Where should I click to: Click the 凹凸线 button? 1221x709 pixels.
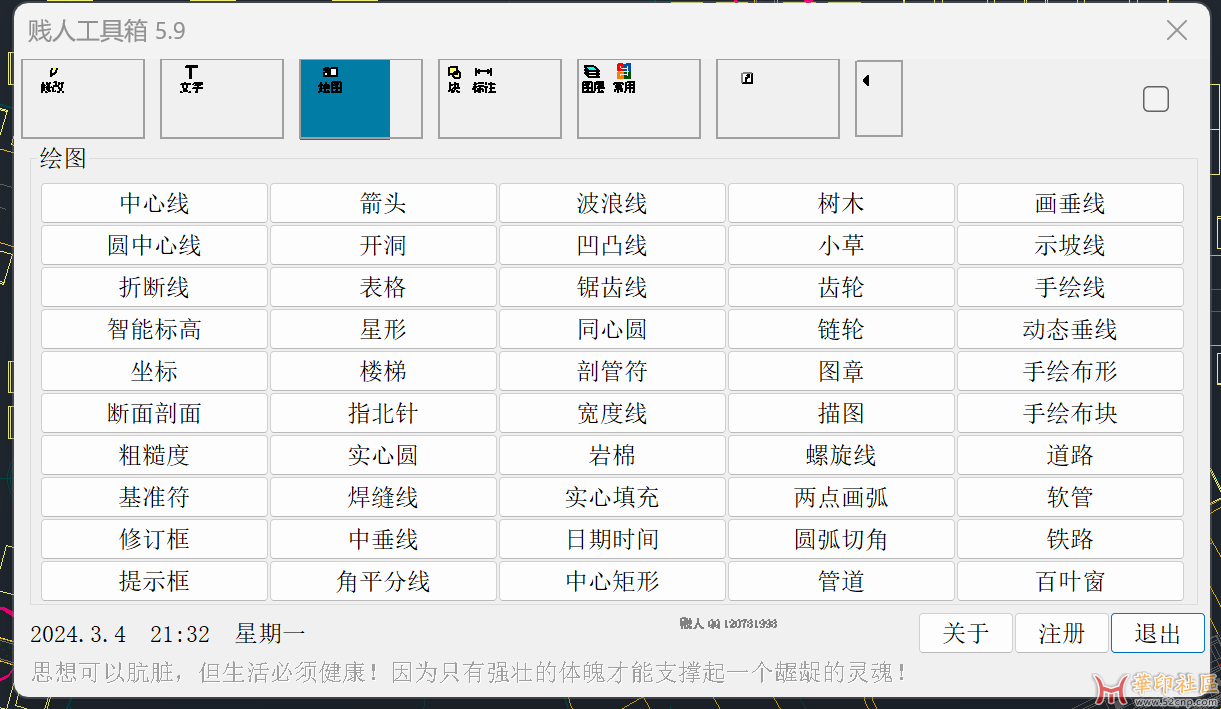coord(612,245)
